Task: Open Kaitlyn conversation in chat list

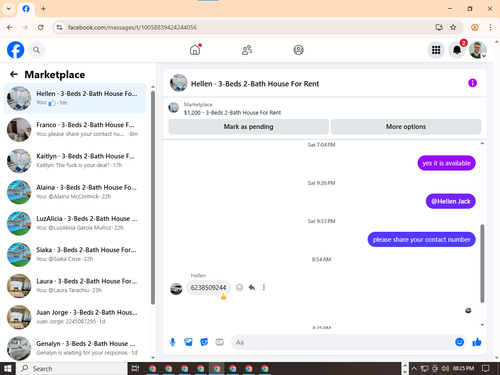Action: (x=75, y=161)
